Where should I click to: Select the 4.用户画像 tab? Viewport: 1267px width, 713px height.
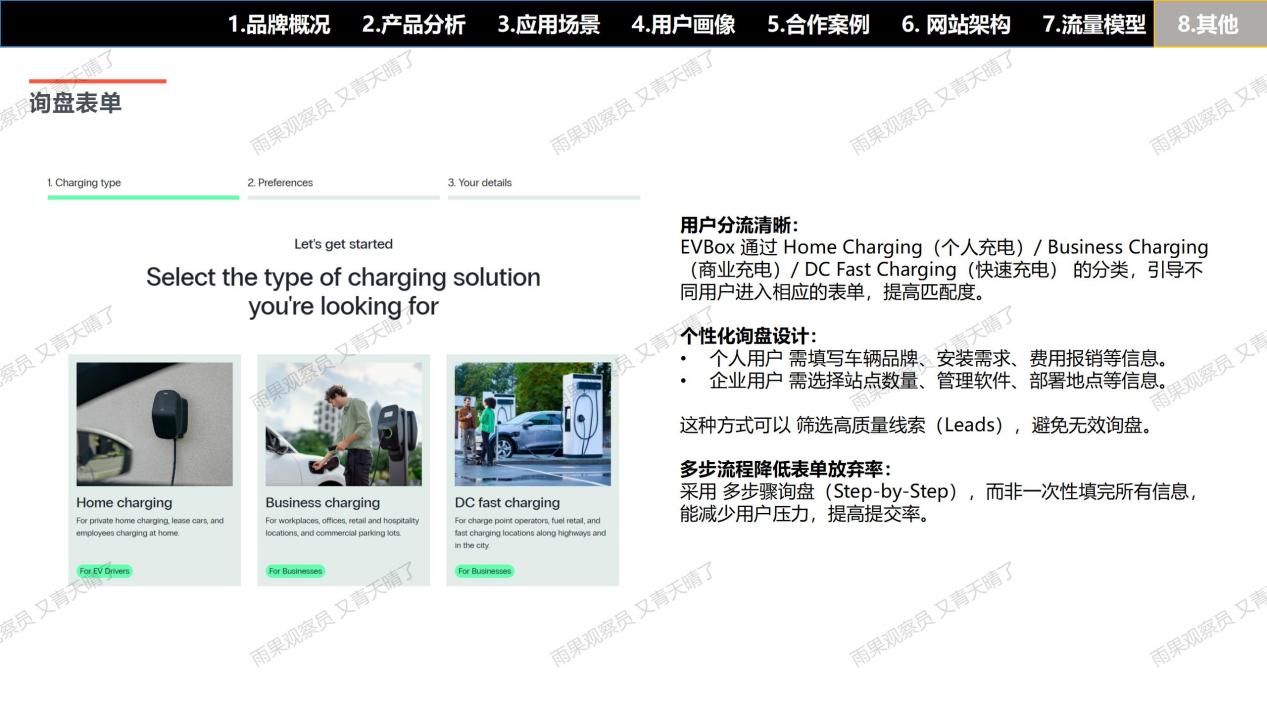pos(684,24)
